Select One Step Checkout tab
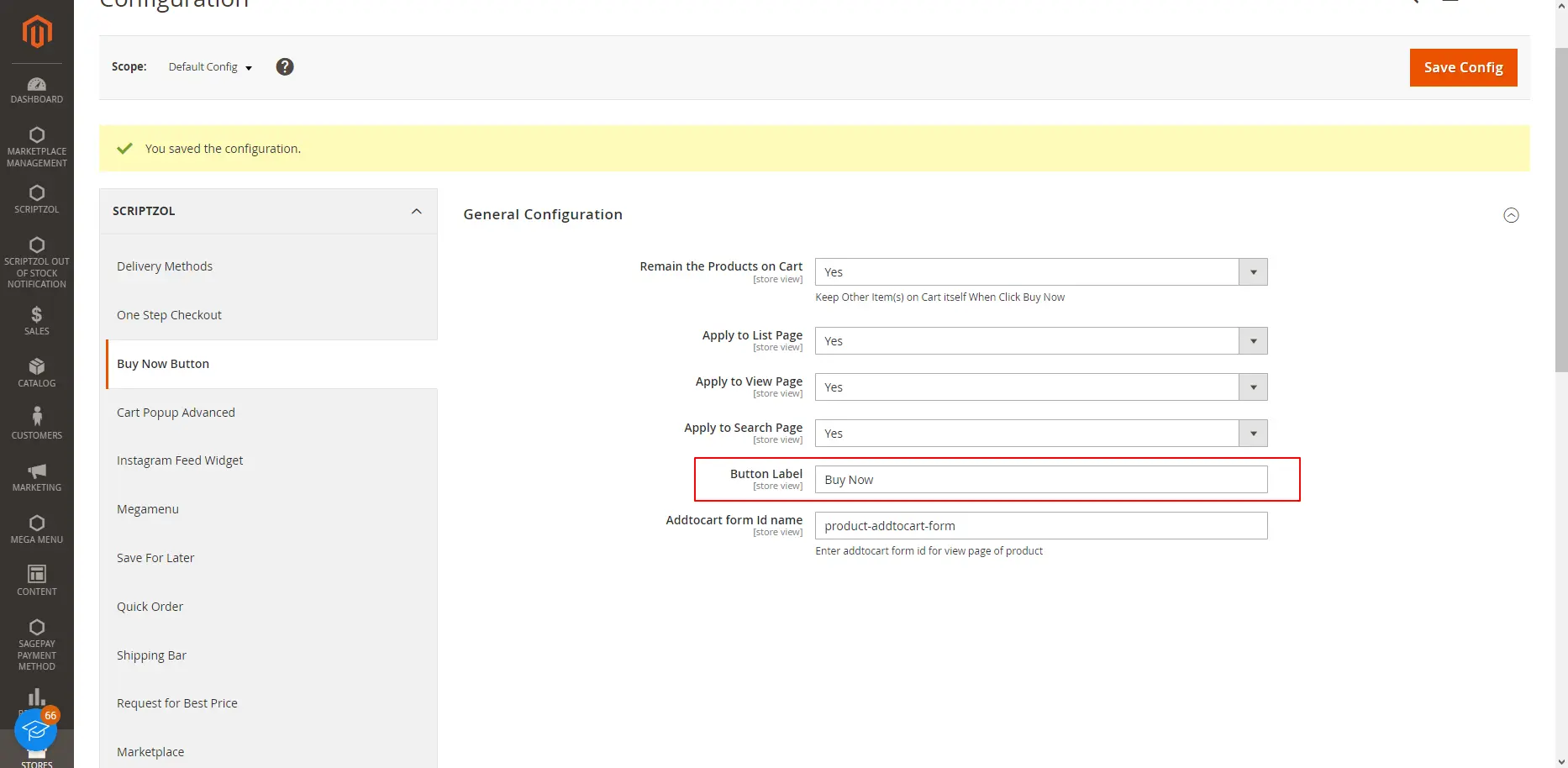 [x=271, y=315]
